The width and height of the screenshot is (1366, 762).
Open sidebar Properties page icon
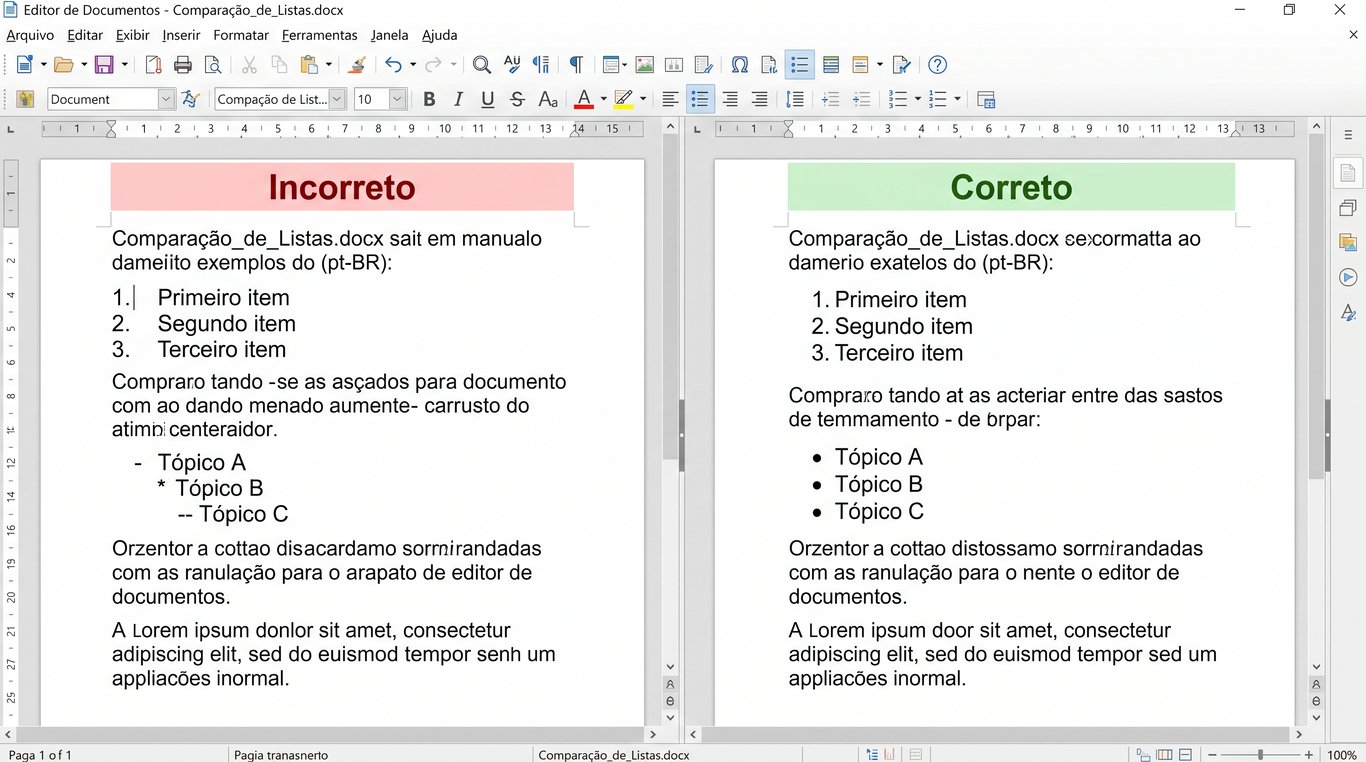pos(1348,173)
